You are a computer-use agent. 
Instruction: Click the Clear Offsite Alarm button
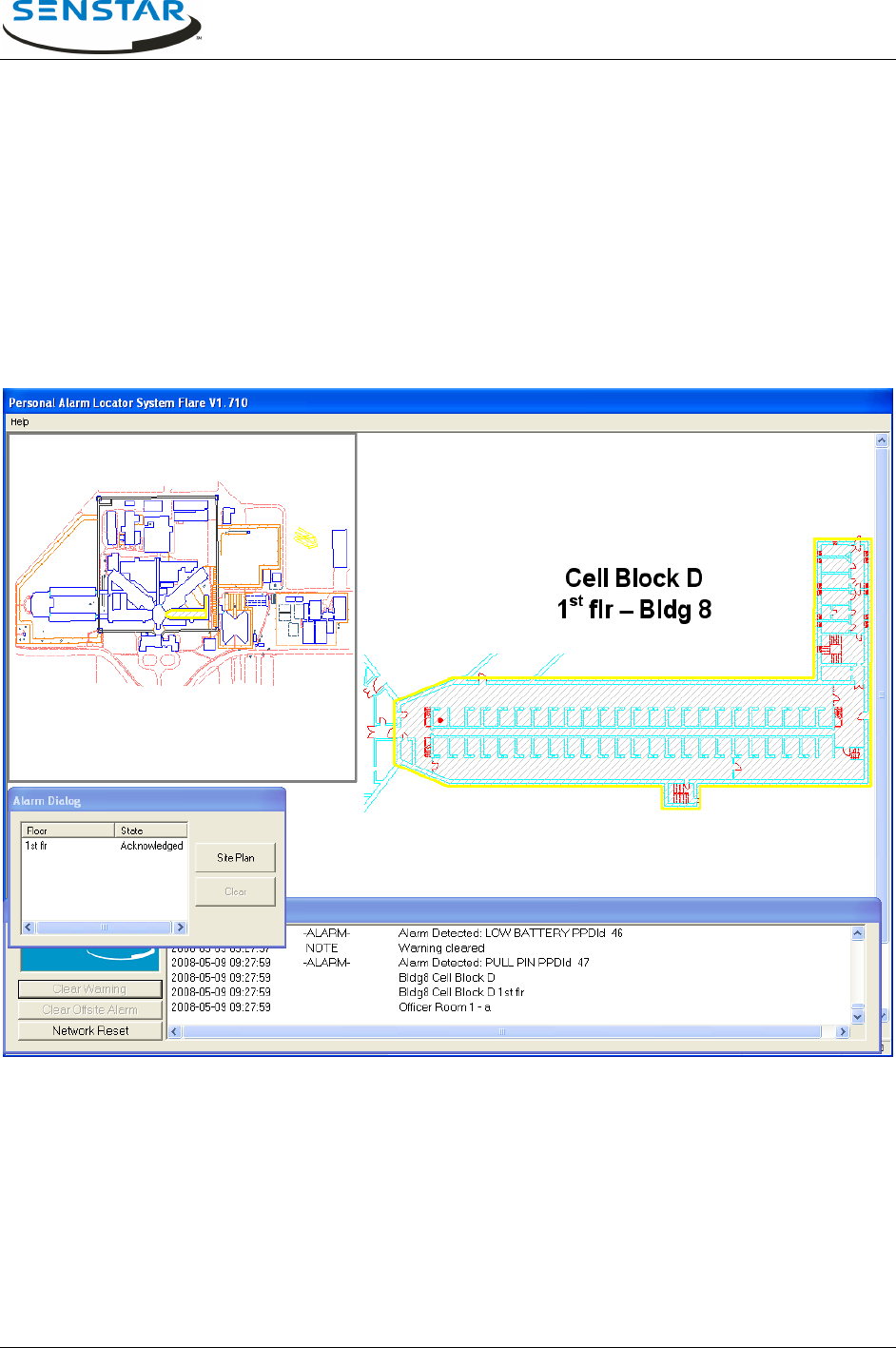point(90,1009)
